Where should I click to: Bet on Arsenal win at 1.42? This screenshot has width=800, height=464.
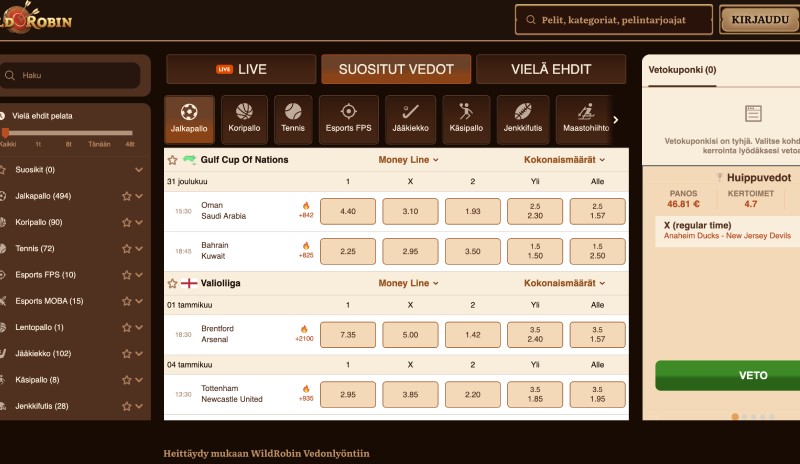[472, 335]
